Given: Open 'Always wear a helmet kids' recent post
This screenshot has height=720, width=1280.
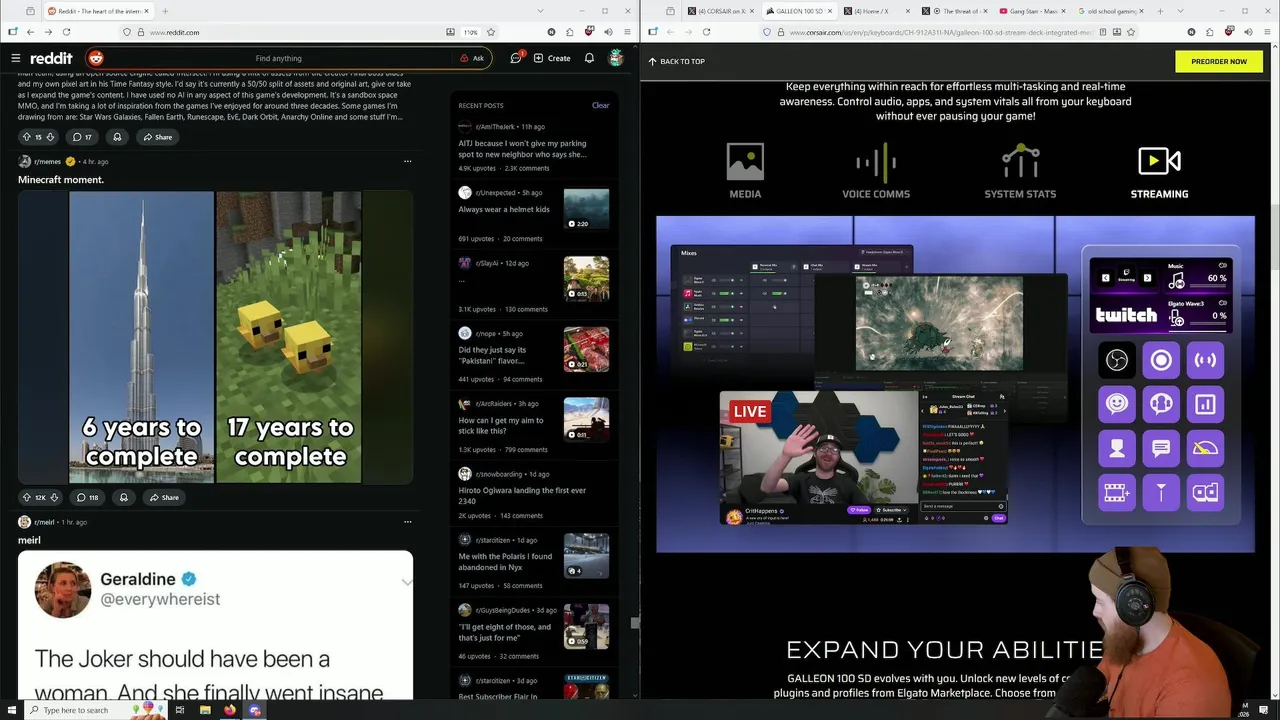Looking at the screenshot, I should [504, 209].
